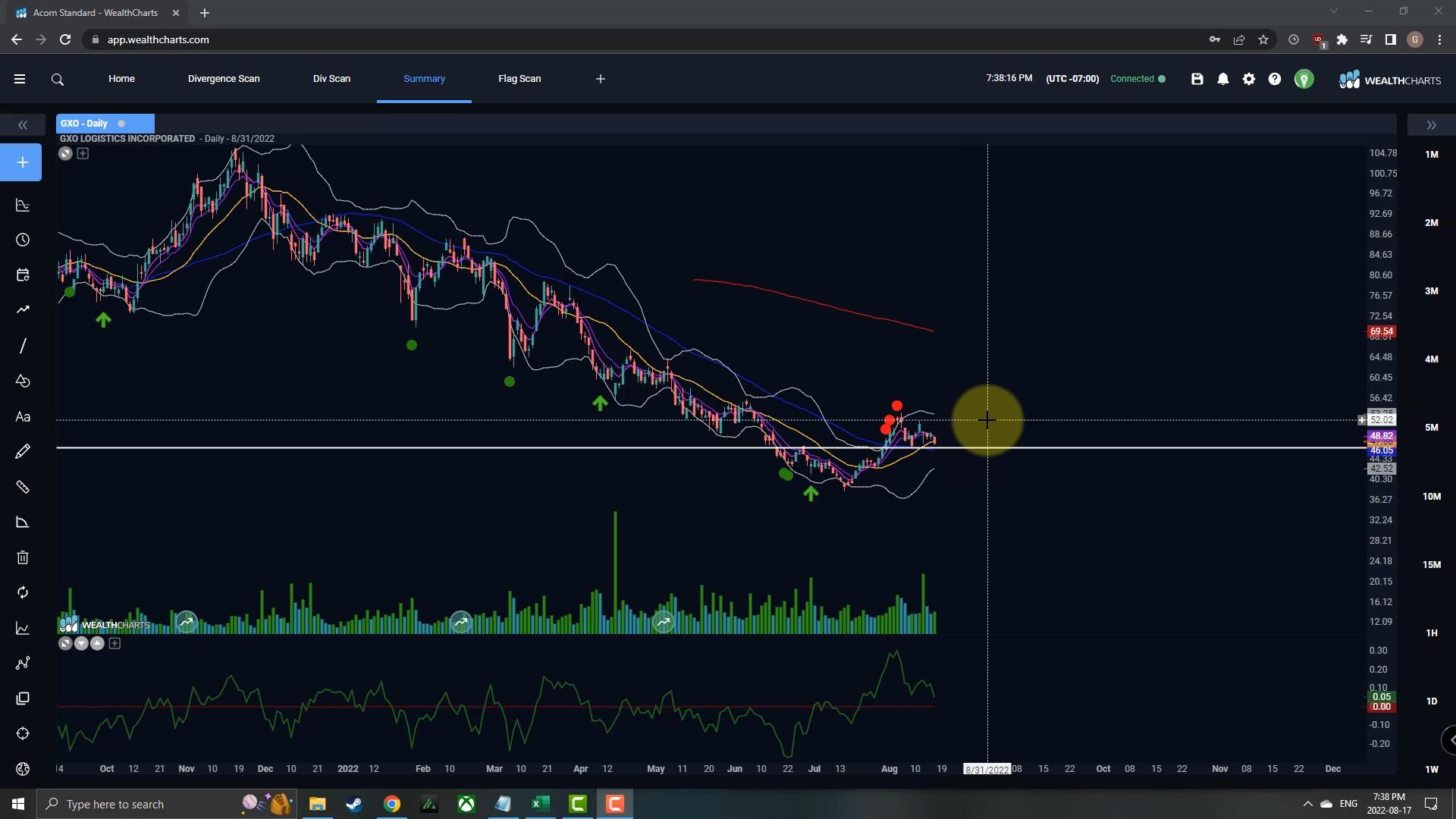The height and width of the screenshot is (819, 1456).
Task: Open the Flag Scan tab
Action: pos(519,79)
